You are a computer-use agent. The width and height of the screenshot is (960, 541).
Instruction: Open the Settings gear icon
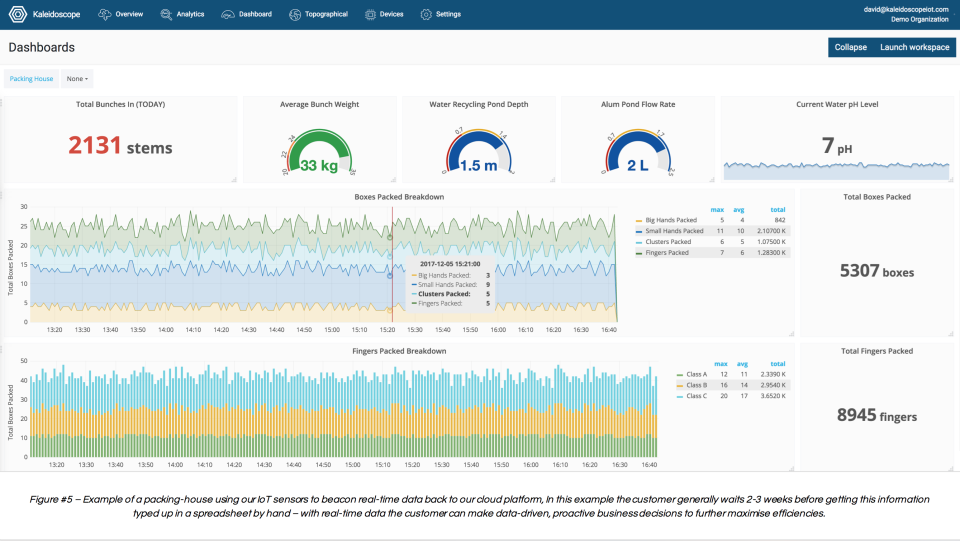pyautogui.click(x=426, y=14)
